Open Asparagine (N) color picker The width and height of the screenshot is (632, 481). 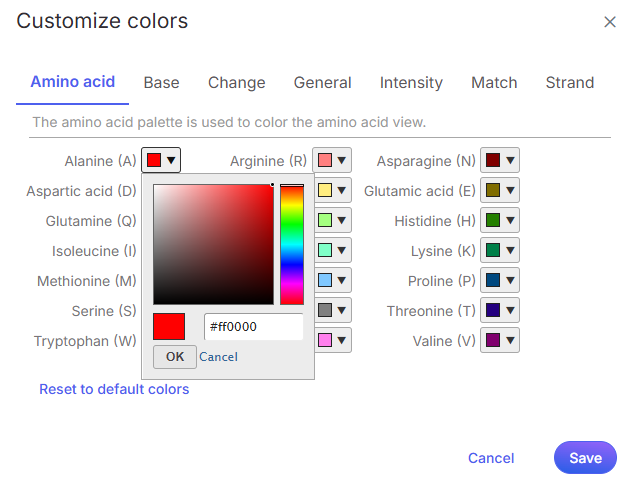[500, 160]
